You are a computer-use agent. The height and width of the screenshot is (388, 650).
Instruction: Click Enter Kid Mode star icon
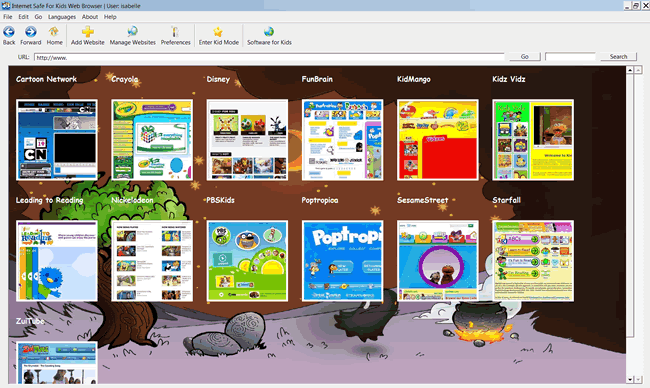tap(218, 32)
